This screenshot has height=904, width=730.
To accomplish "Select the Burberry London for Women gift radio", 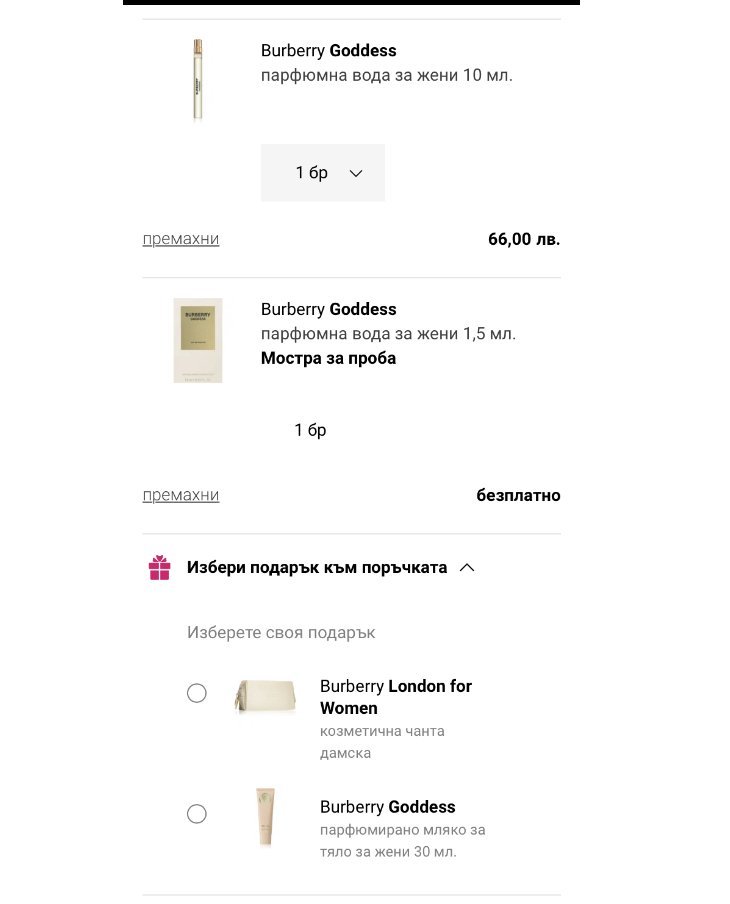I will 197,693.
